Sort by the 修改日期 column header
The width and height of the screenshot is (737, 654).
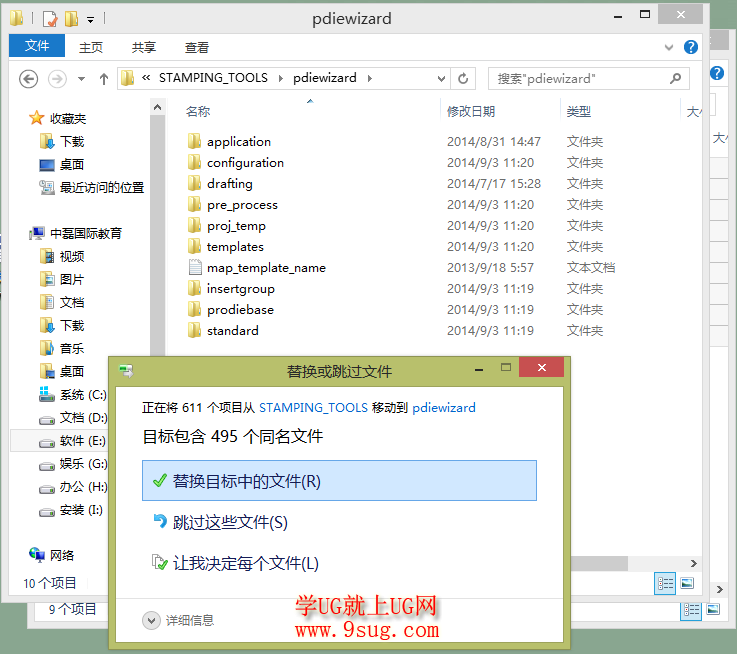tap(470, 111)
